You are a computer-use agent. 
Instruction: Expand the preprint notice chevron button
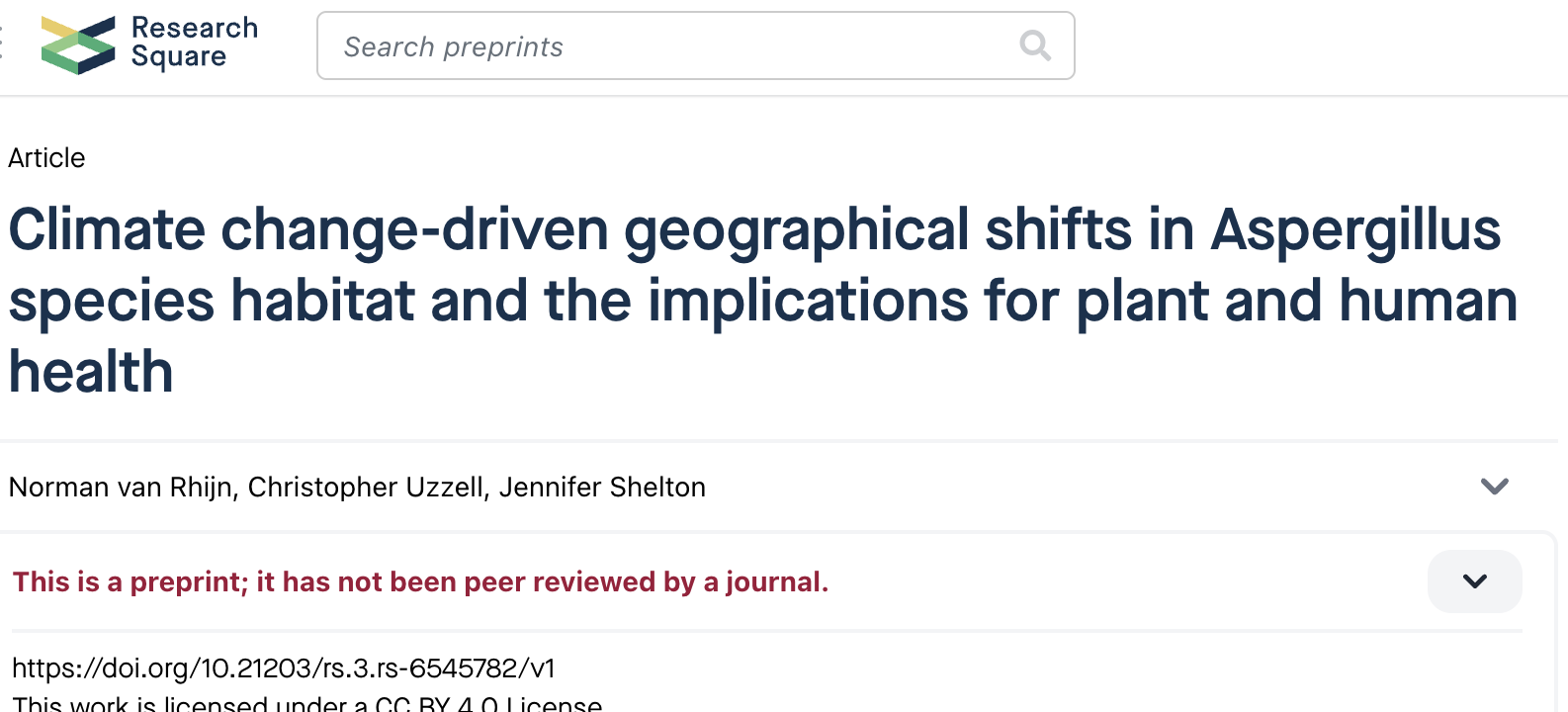point(1475,581)
